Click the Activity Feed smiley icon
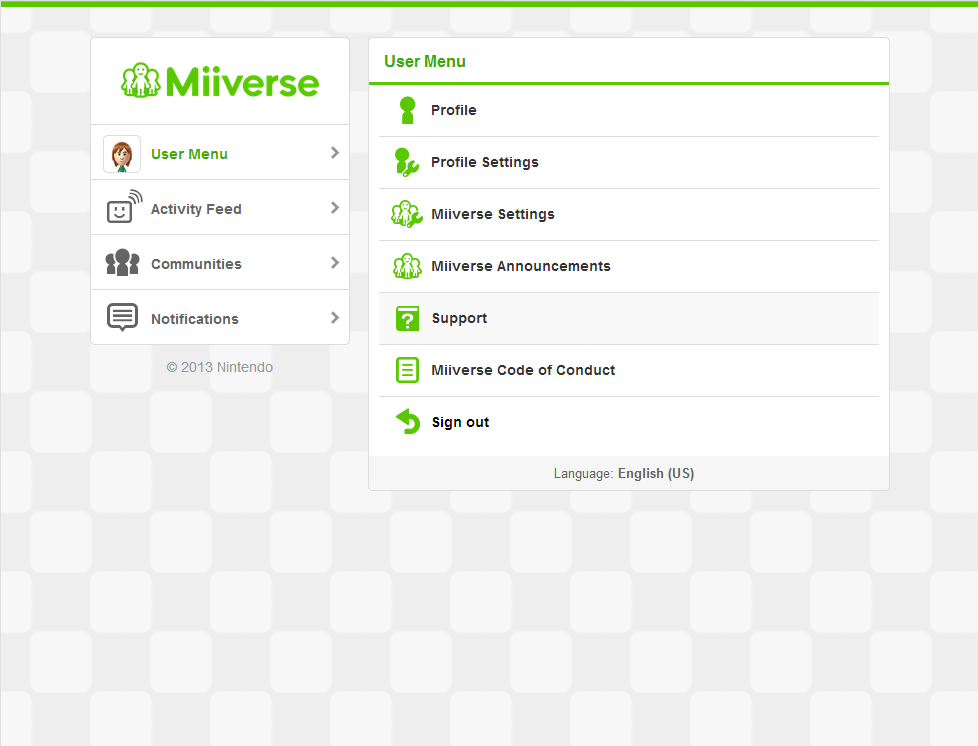 coord(121,207)
